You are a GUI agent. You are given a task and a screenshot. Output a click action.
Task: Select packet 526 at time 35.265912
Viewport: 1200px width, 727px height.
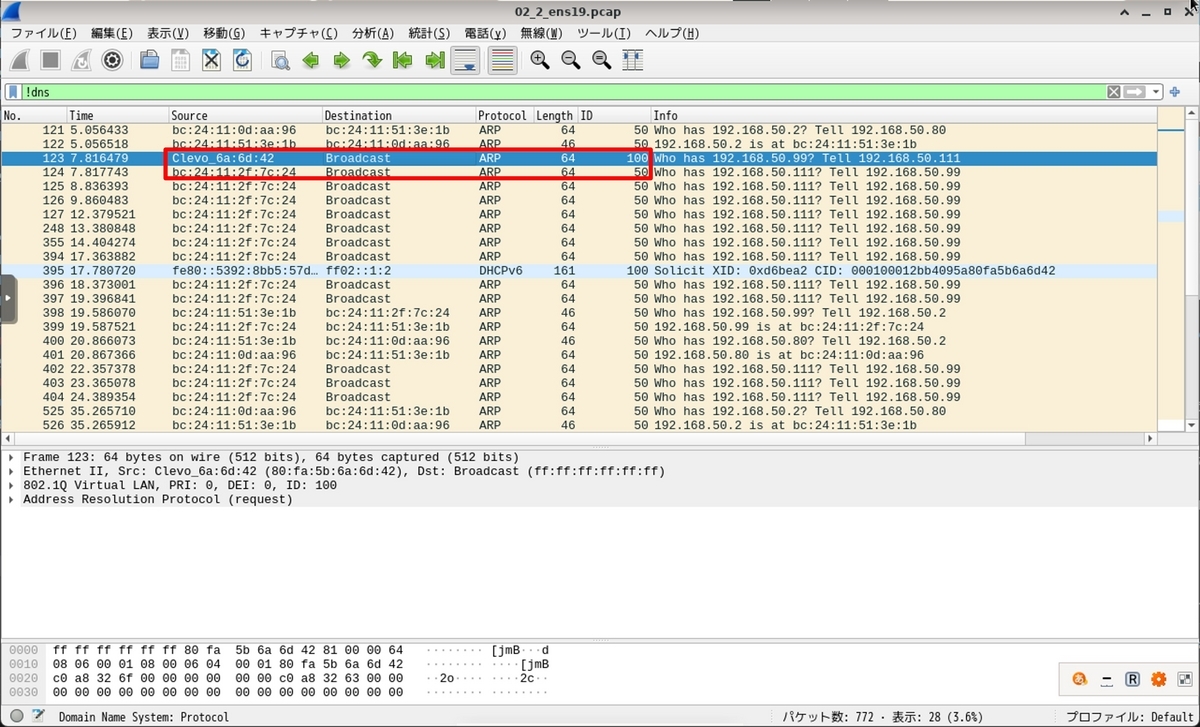(578, 425)
